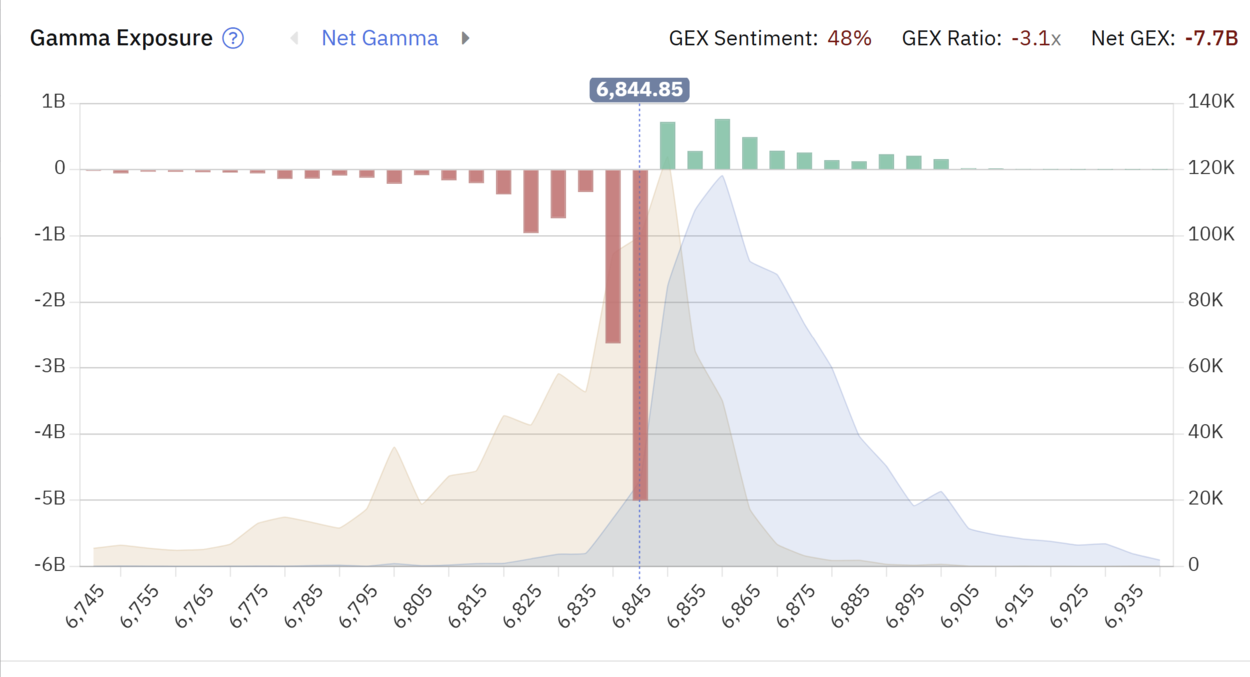Click the peak of the blue shaded area
This screenshot has height=677, width=1250.
click(x=721, y=177)
